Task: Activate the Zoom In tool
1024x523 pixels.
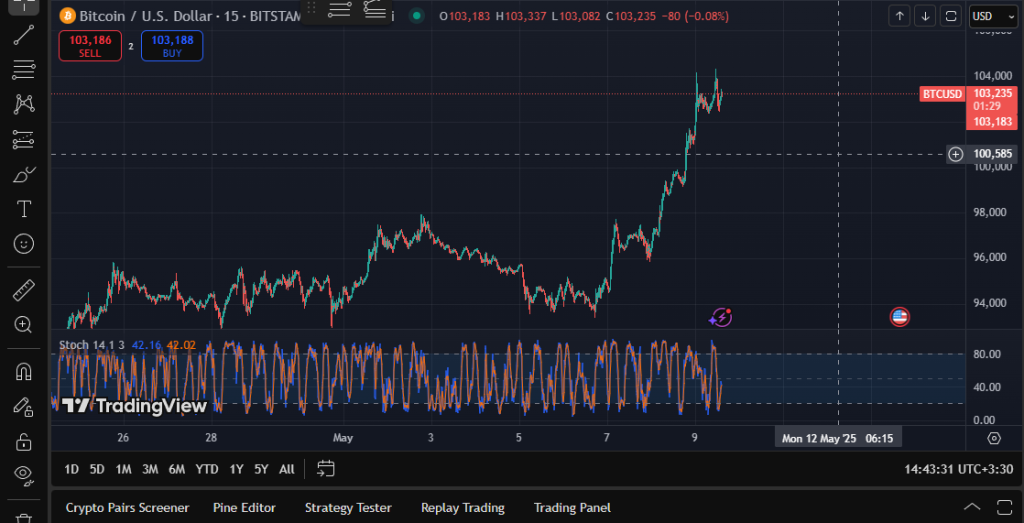Action: (24, 325)
